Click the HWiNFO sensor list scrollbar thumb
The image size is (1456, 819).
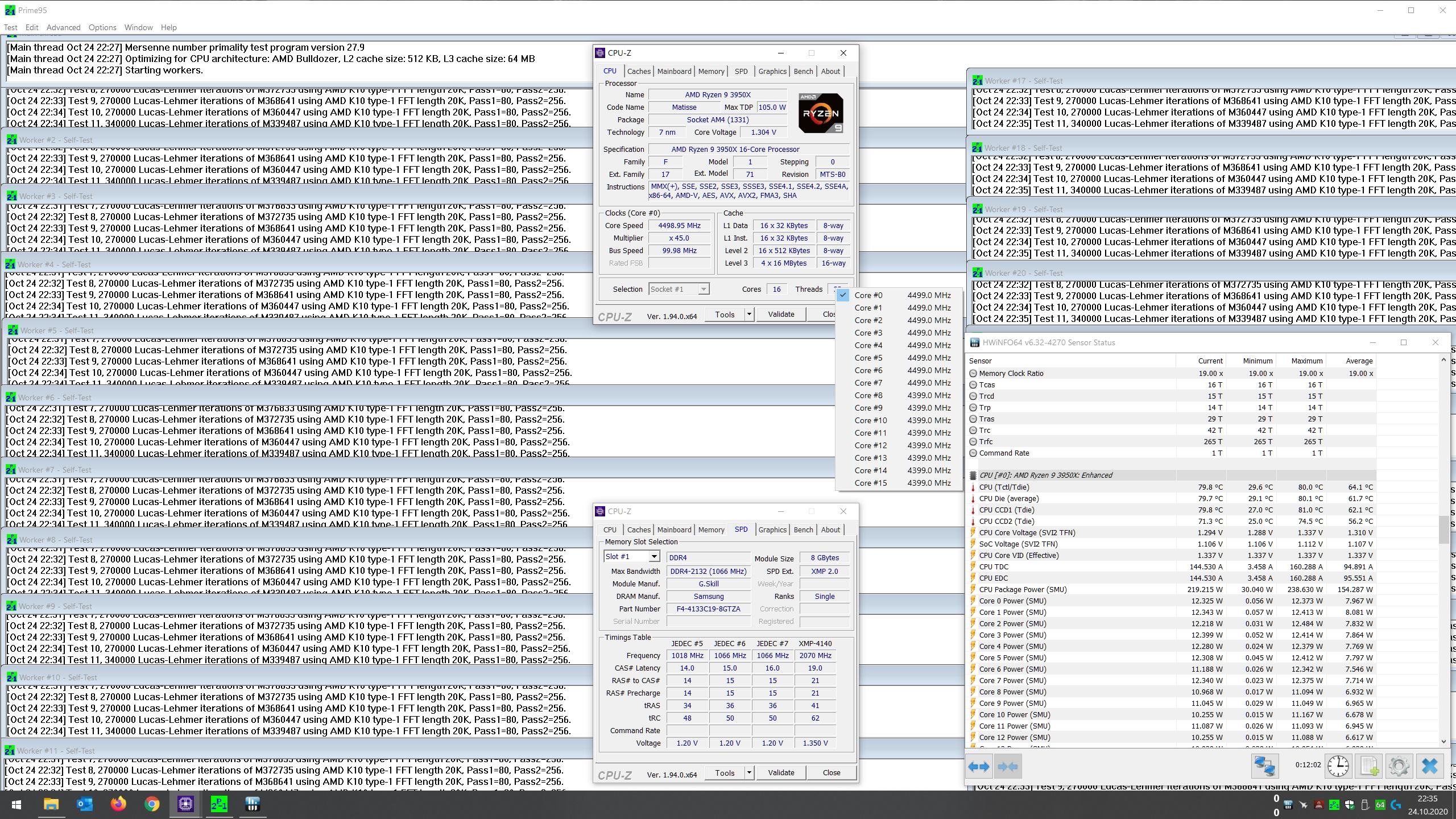[x=1443, y=530]
